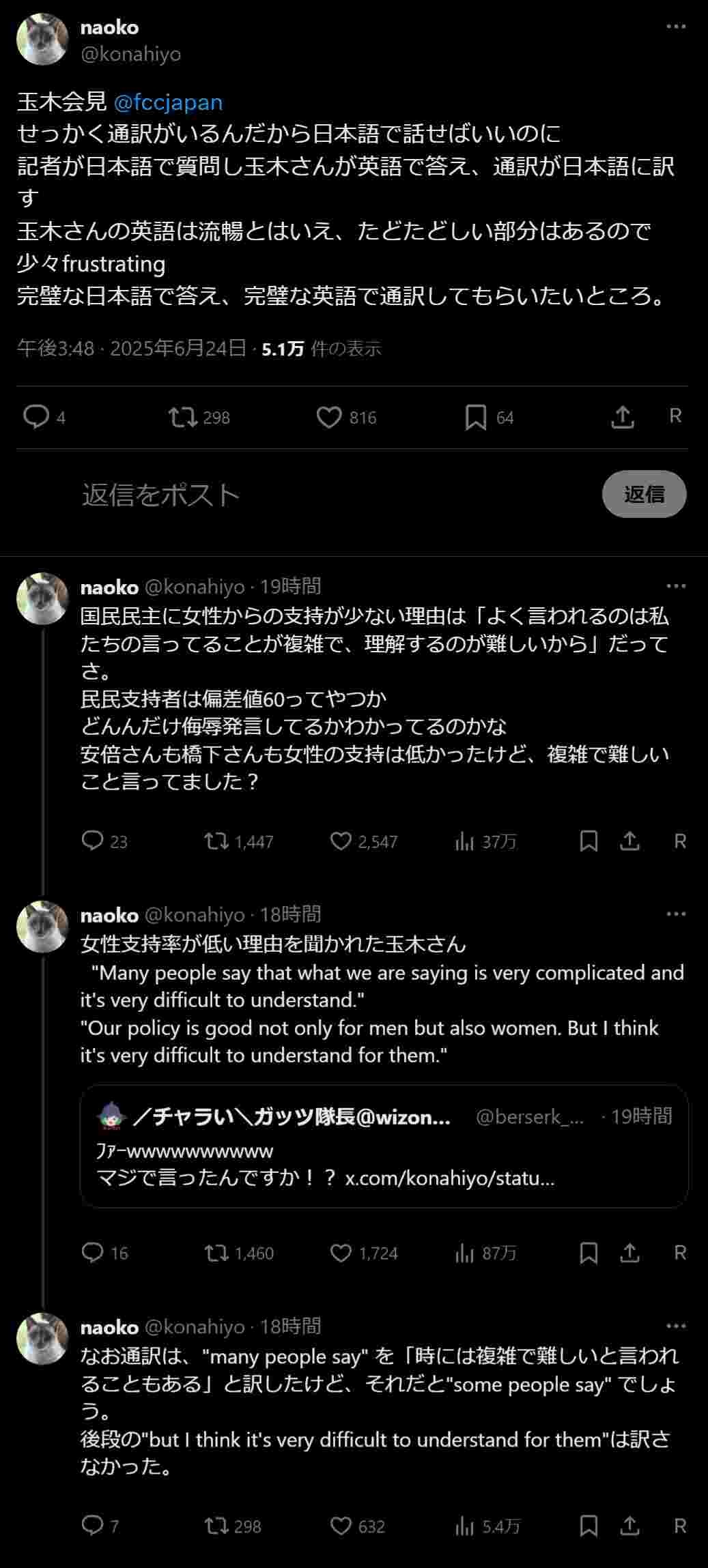This screenshot has height=1568, width=708.
Task: Repost the main post with 298 reposts
Action: tap(183, 417)
